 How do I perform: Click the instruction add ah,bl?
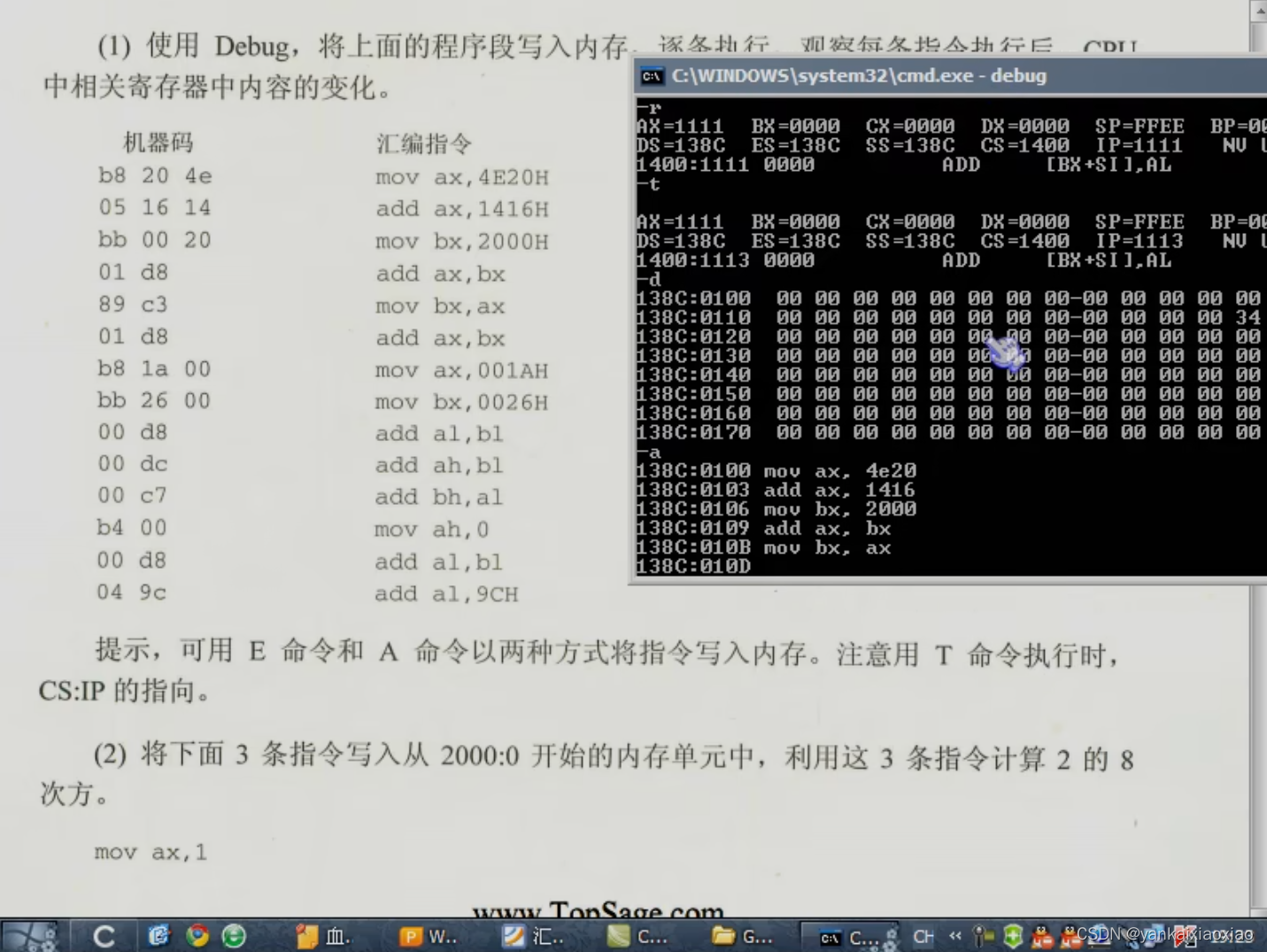click(439, 465)
